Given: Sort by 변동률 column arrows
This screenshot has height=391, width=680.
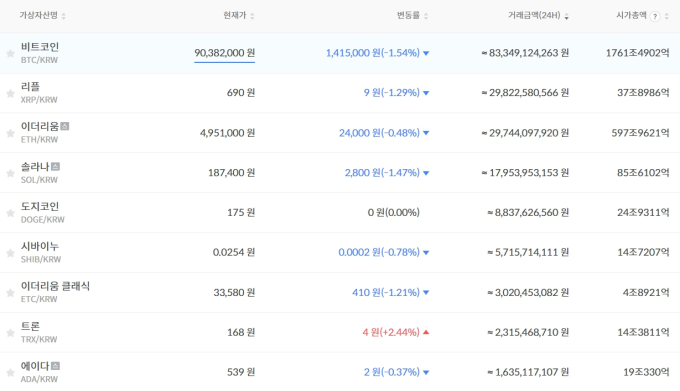Looking at the screenshot, I should click(x=426, y=16).
